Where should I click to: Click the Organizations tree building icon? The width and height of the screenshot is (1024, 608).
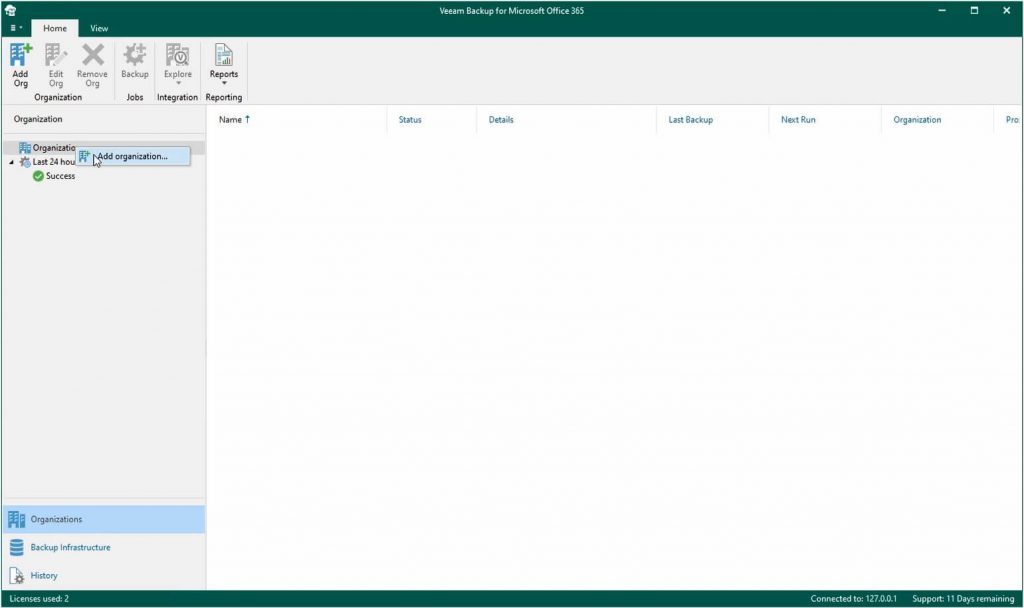[x=24, y=148]
